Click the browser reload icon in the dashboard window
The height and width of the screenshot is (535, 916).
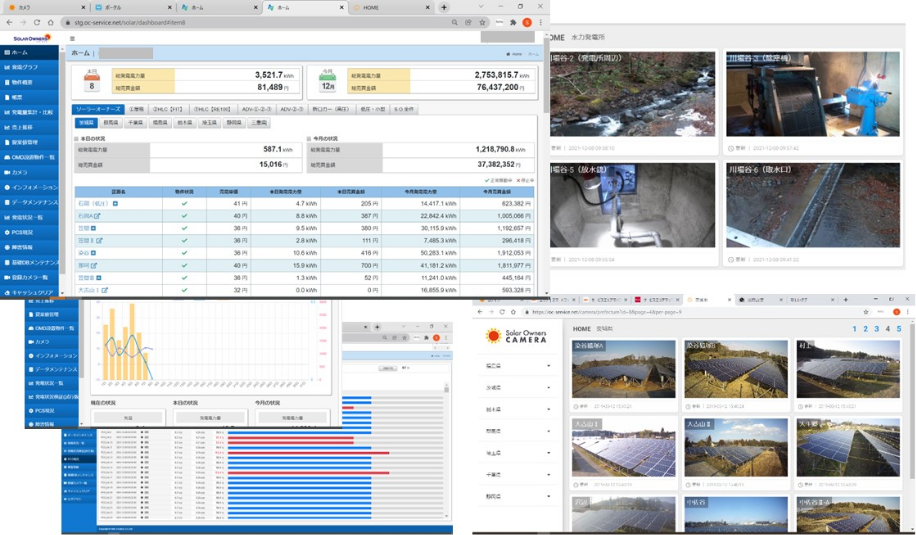click(x=37, y=22)
